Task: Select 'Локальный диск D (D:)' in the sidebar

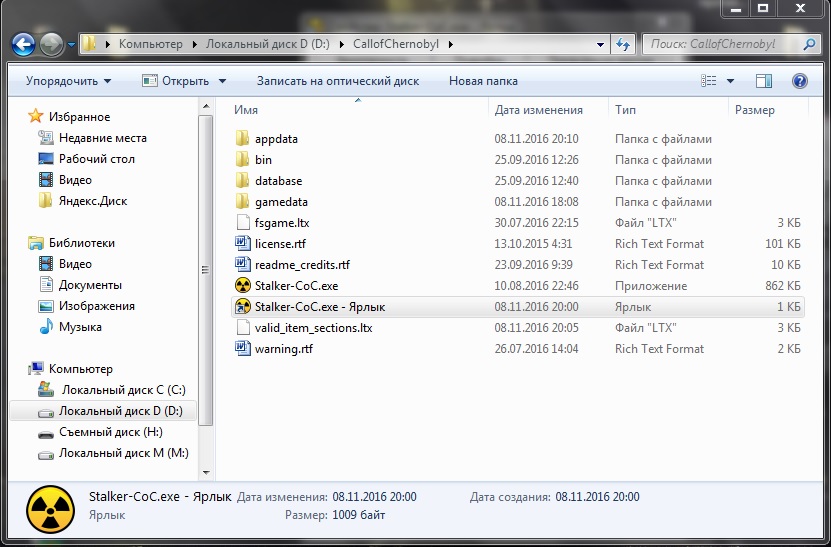Action: click(121, 411)
